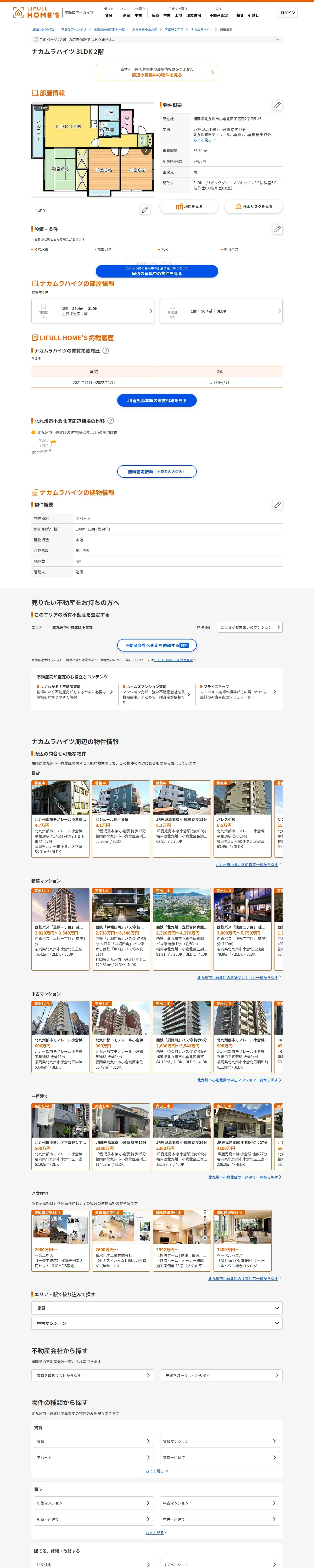314x1568 pixels.
Task: Click the info icon in the notice bar
Action: click(x=35, y=39)
